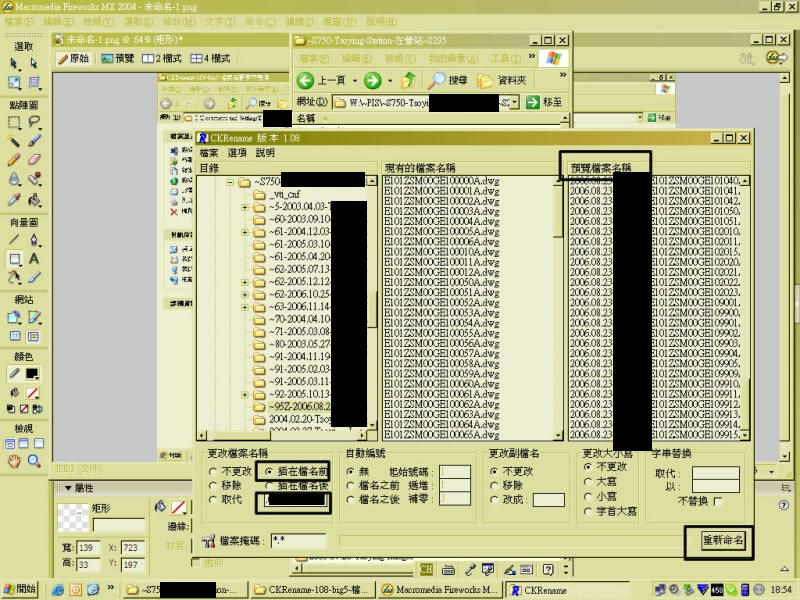Select the Rubber Stamp tool
The height and width of the screenshot is (600, 800).
click(34, 179)
